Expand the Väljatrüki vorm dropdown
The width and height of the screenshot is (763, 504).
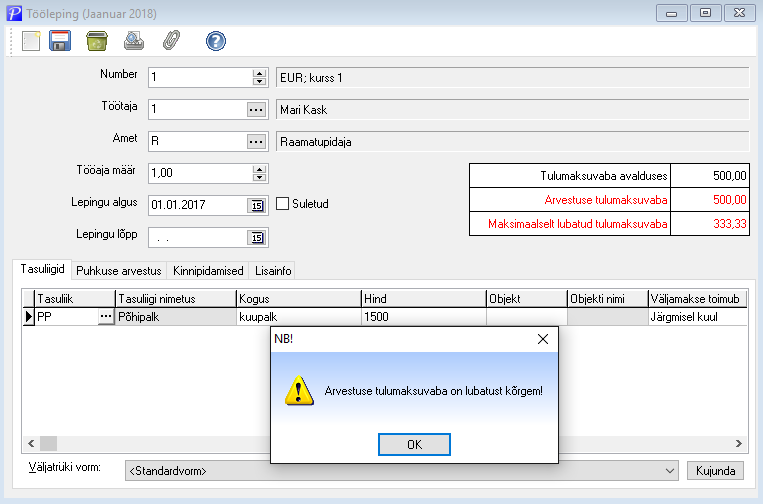click(x=670, y=471)
